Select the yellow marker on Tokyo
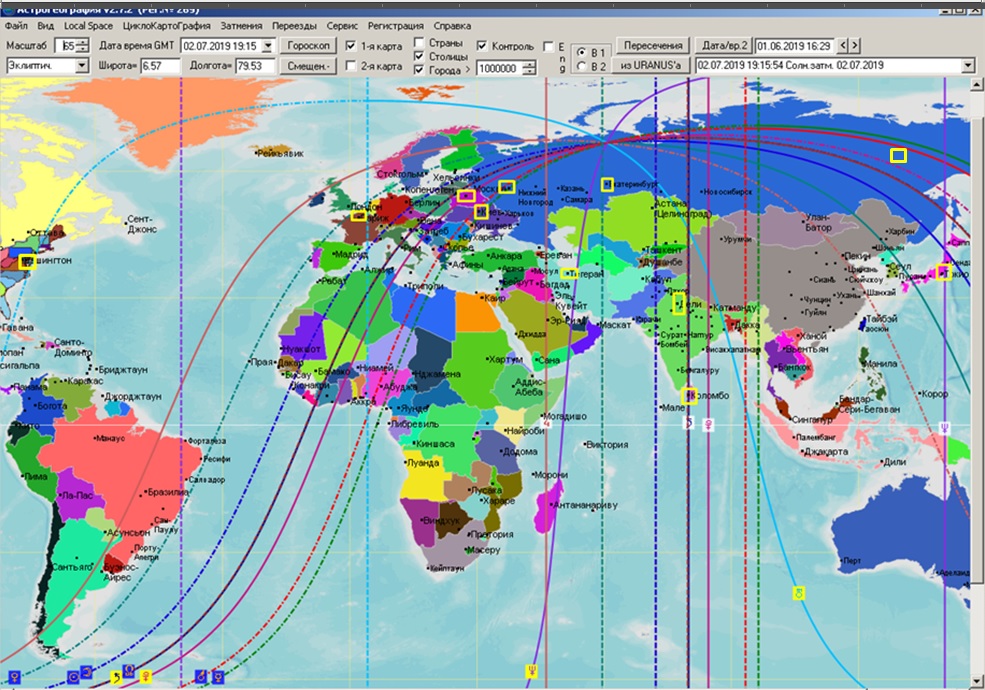Screen dimensions: 985x690 [x=944, y=272]
